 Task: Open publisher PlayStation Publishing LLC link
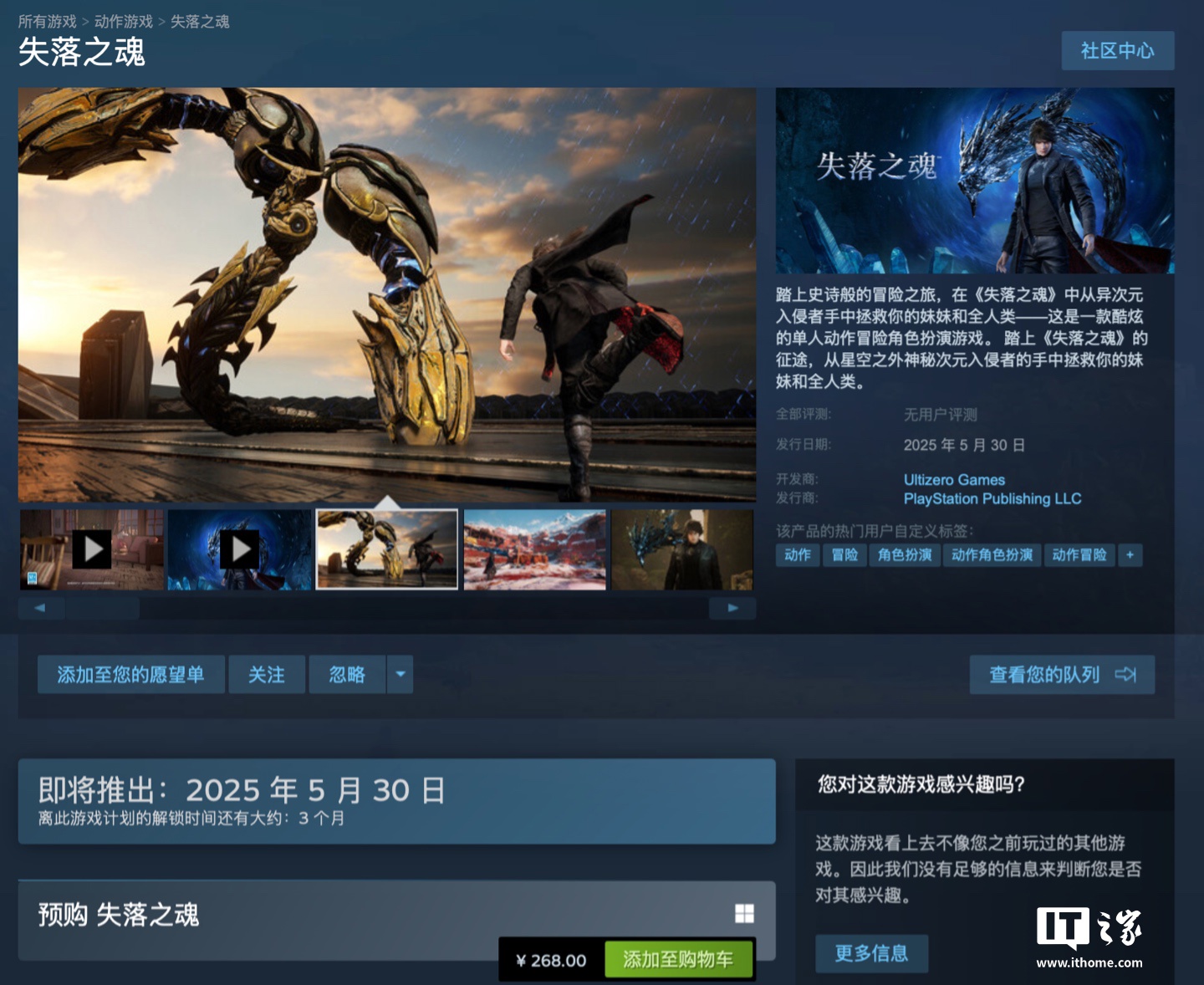[992, 499]
